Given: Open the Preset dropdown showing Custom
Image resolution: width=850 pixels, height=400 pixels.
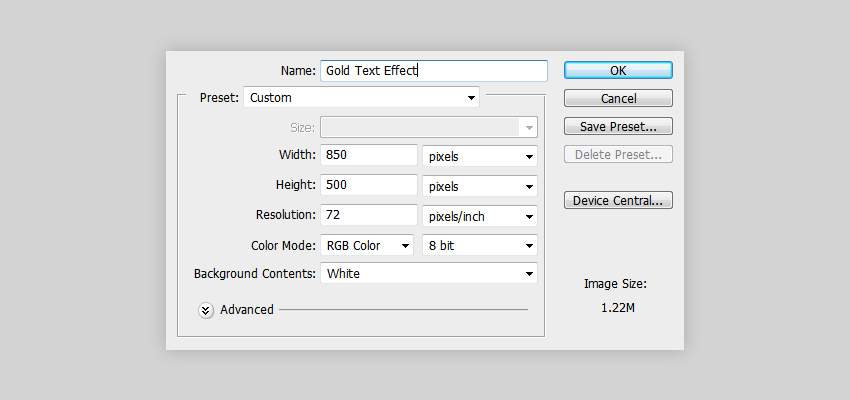Looking at the screenshot, I should (362, 98).
